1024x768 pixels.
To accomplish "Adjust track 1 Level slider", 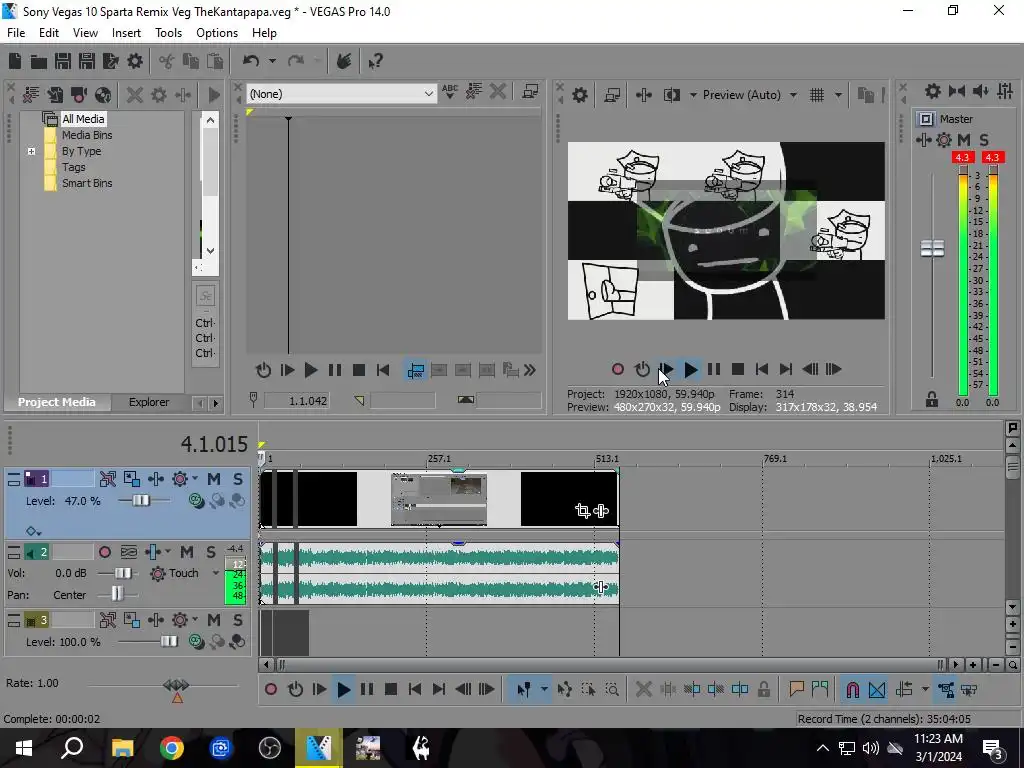I will [141, 501].
